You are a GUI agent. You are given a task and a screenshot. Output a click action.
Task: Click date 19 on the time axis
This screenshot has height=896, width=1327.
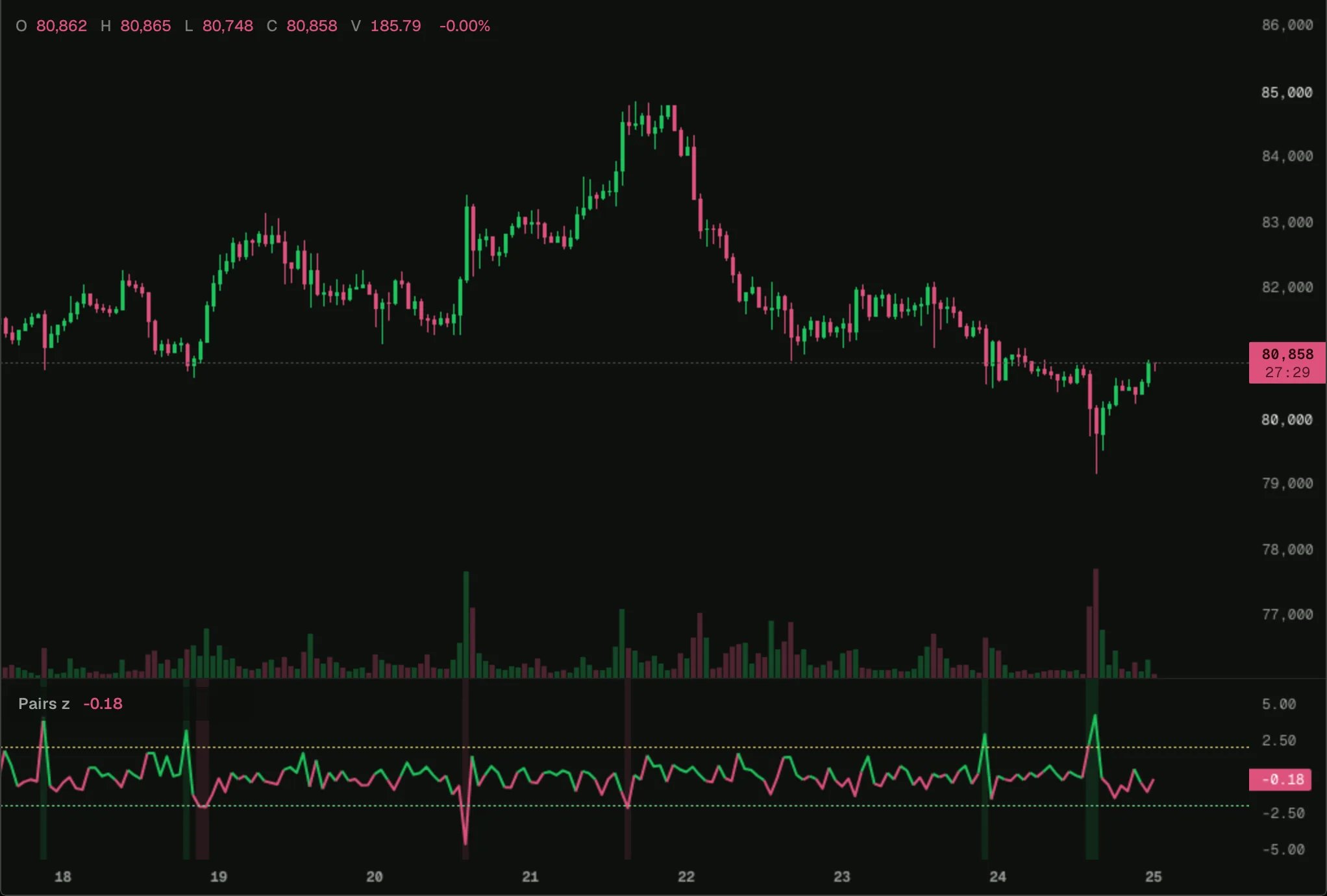[x=219, y=877]
